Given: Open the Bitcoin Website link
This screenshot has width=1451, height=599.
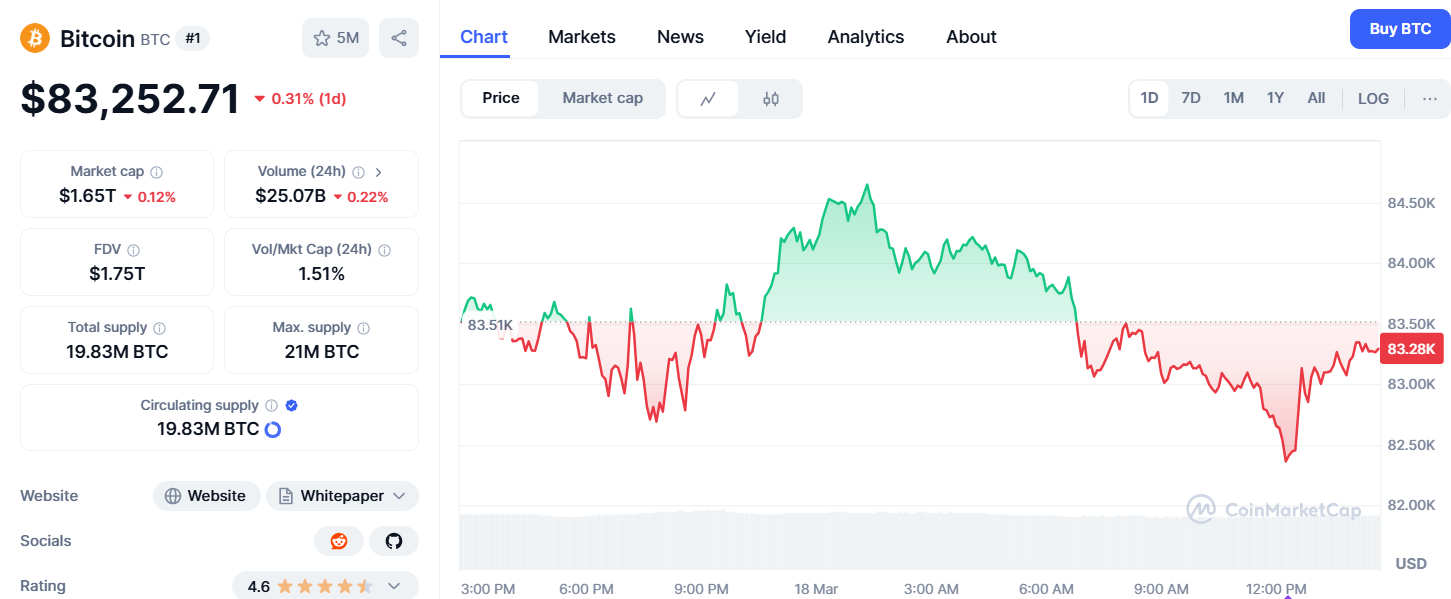Looking at the screenshot, I should click(x=206, y=496).
